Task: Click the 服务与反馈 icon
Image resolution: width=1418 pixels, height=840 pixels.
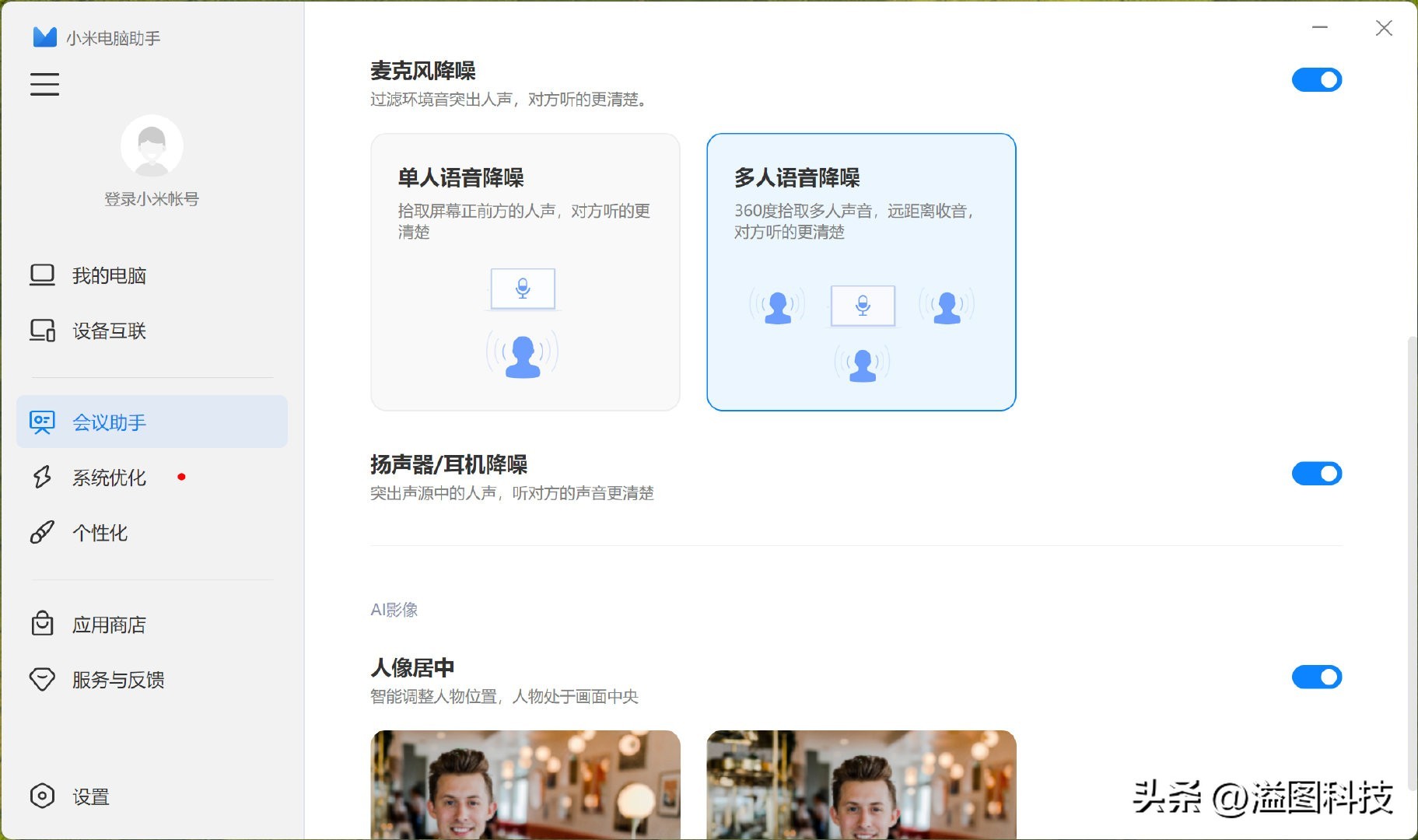Action: point(42,679)
